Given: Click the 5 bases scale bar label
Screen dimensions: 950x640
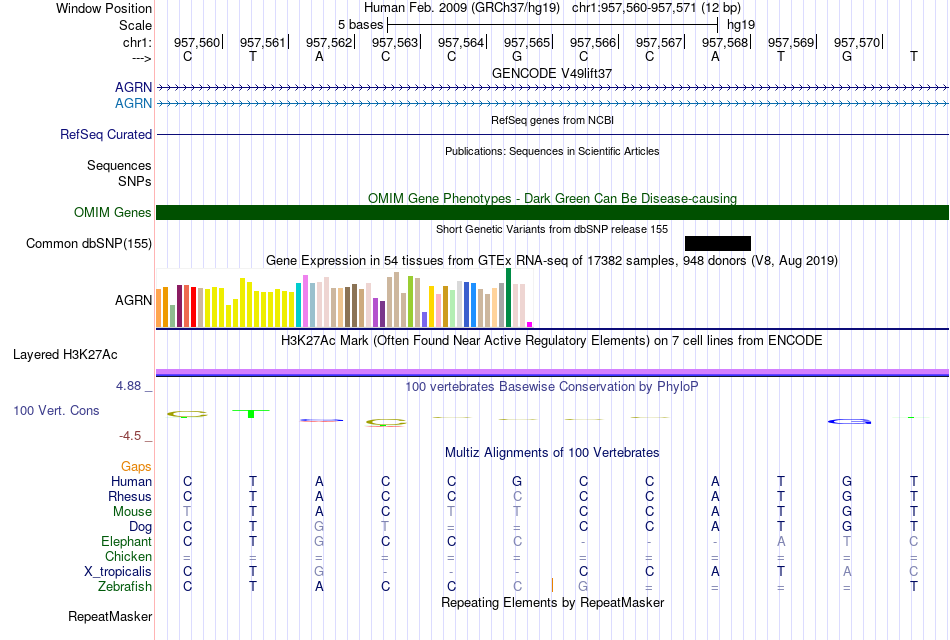Looking at the screenshot, I should tap(360, 25).
